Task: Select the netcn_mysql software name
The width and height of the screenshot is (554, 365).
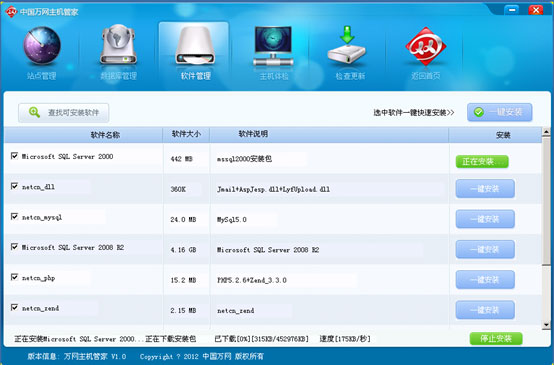Action: [42, 217]
